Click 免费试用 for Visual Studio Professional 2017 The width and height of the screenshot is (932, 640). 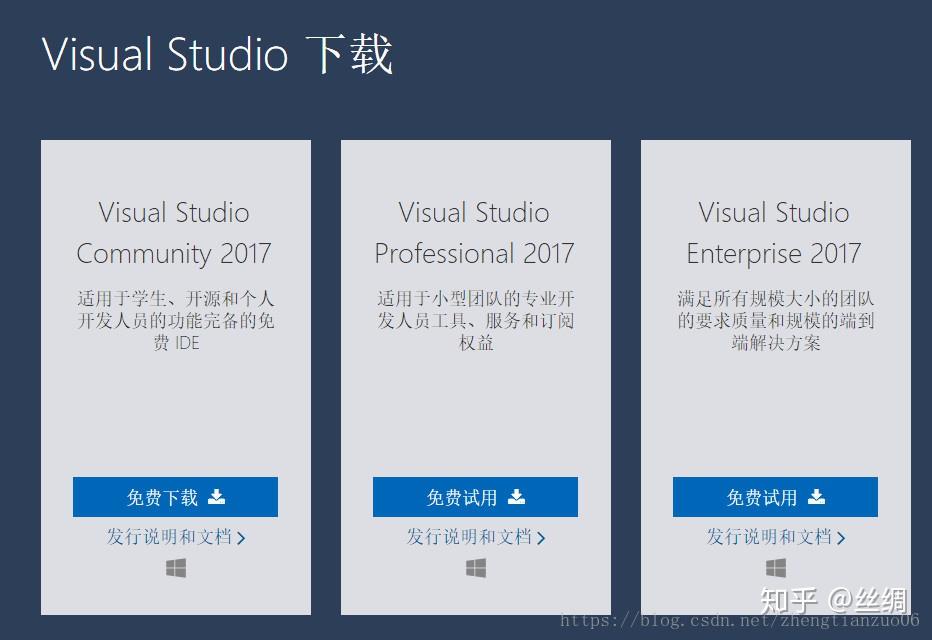point(475,497)
